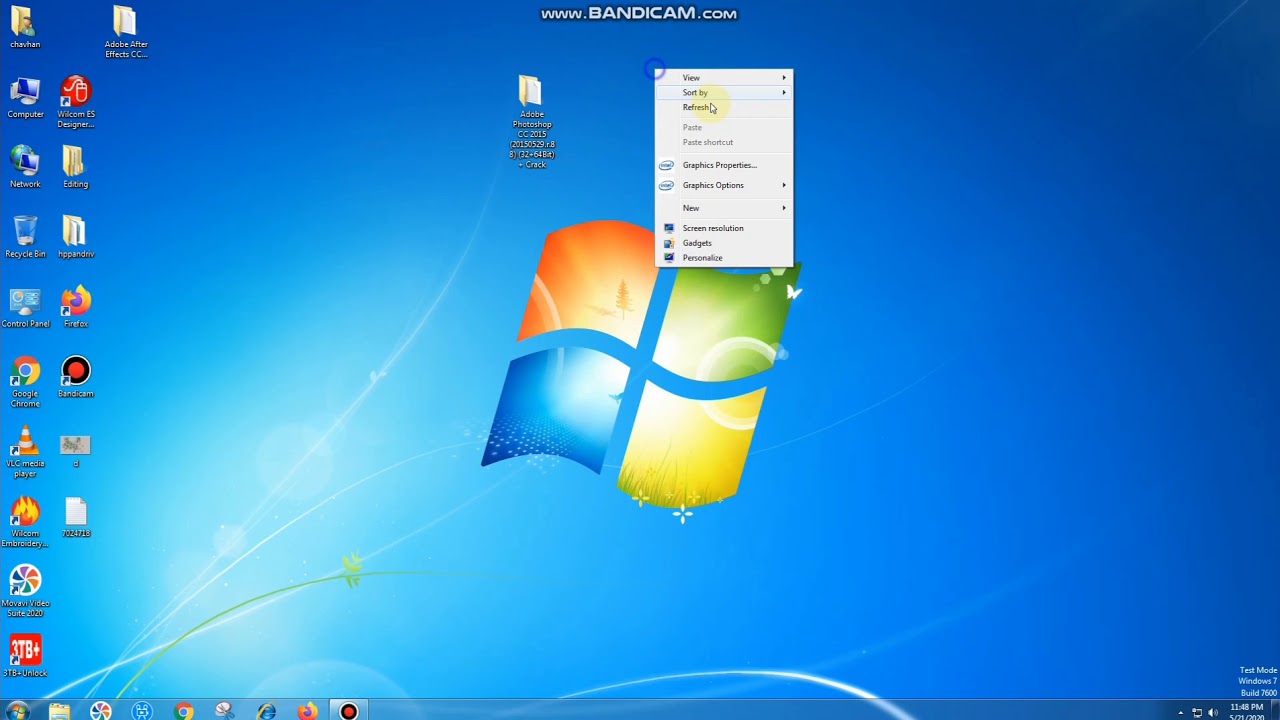
Task: Open Screen resolution settings
Action: tap(724, 228)
